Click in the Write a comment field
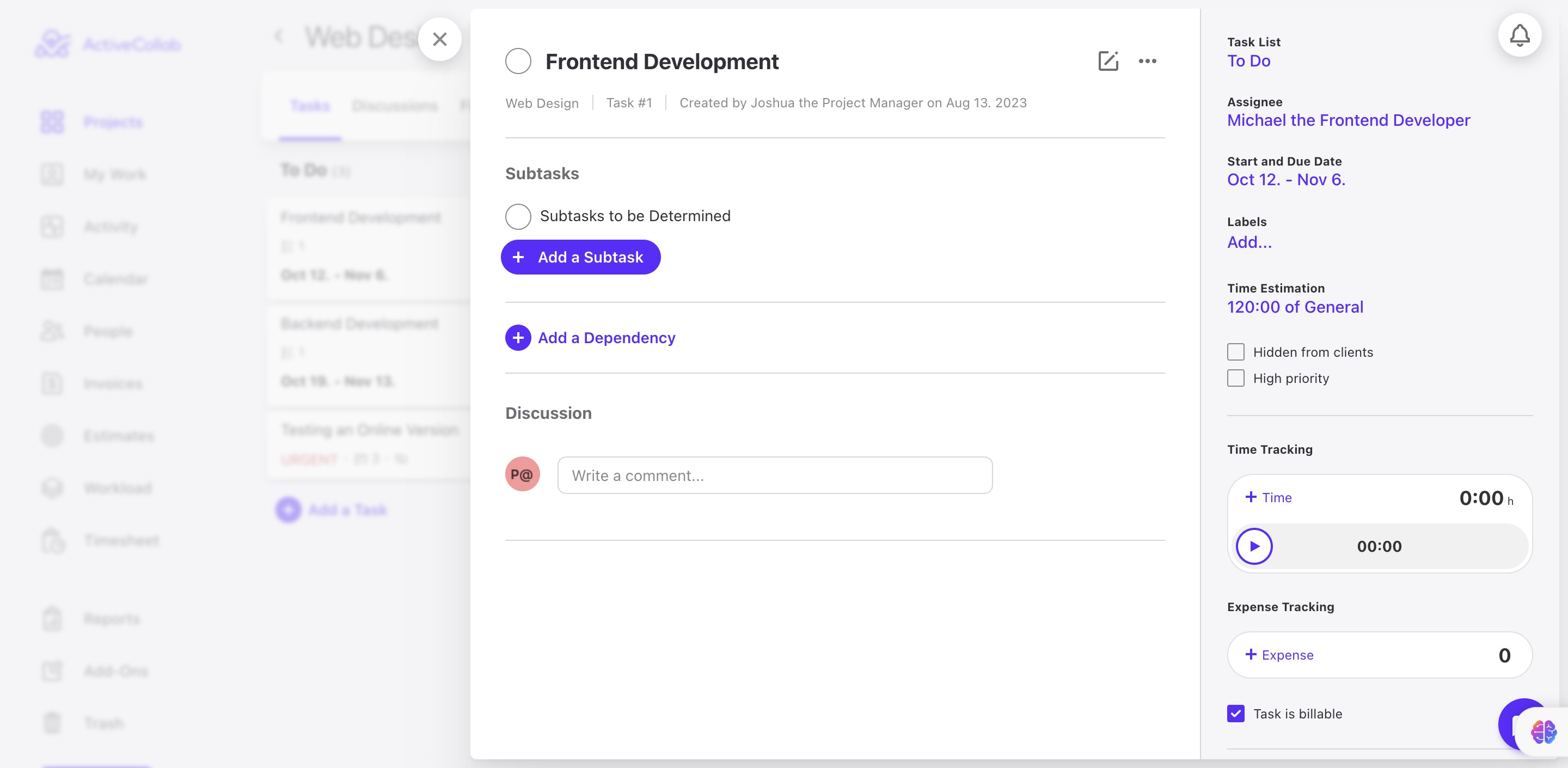The image size is (1568, 768). pos(774,475)
